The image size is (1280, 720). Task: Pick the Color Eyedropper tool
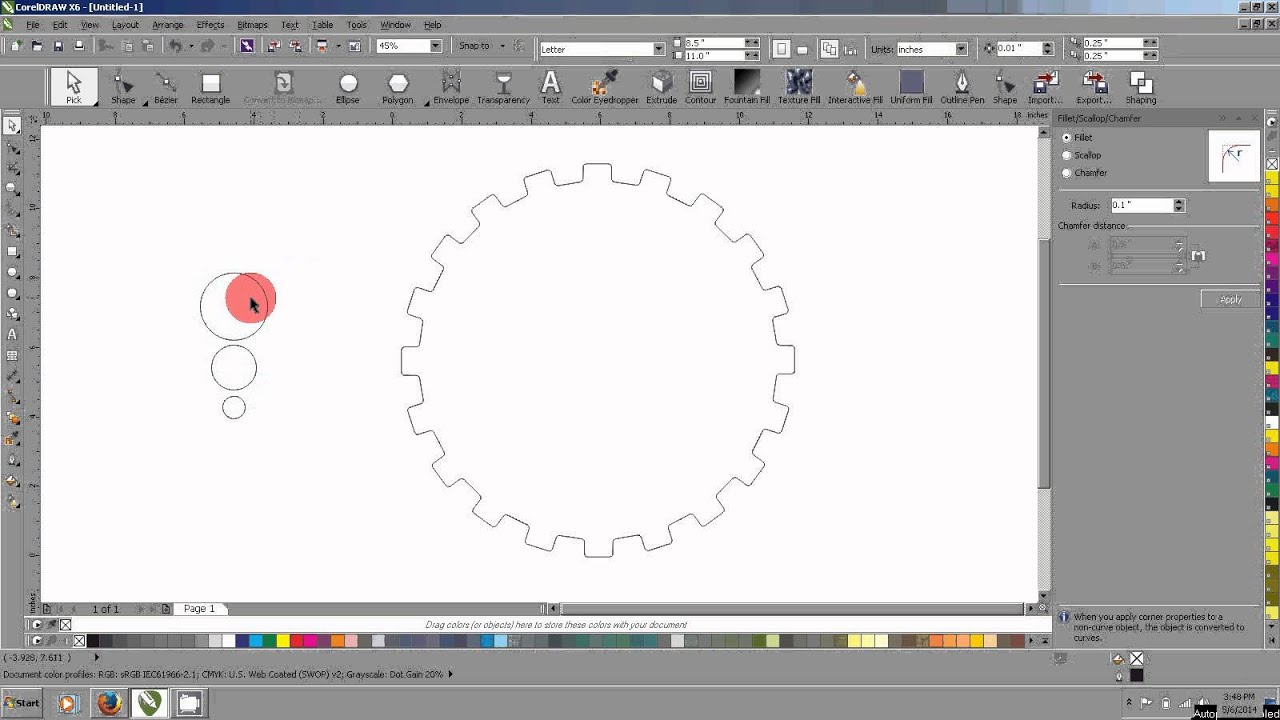coord(603,87)
